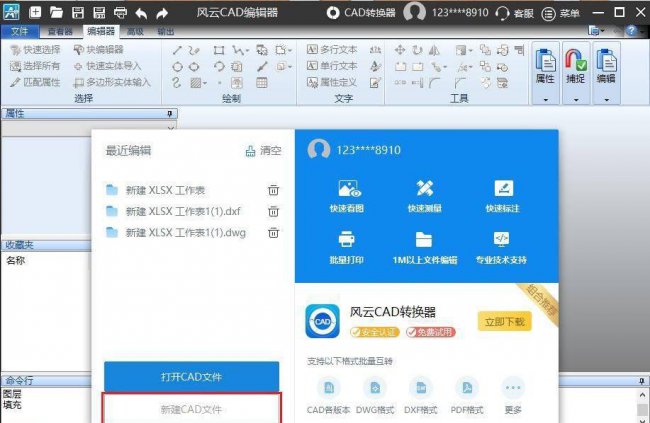Click 属性定义 in the text group
This screenshot has width=650, height=423.
click(332, 82)
